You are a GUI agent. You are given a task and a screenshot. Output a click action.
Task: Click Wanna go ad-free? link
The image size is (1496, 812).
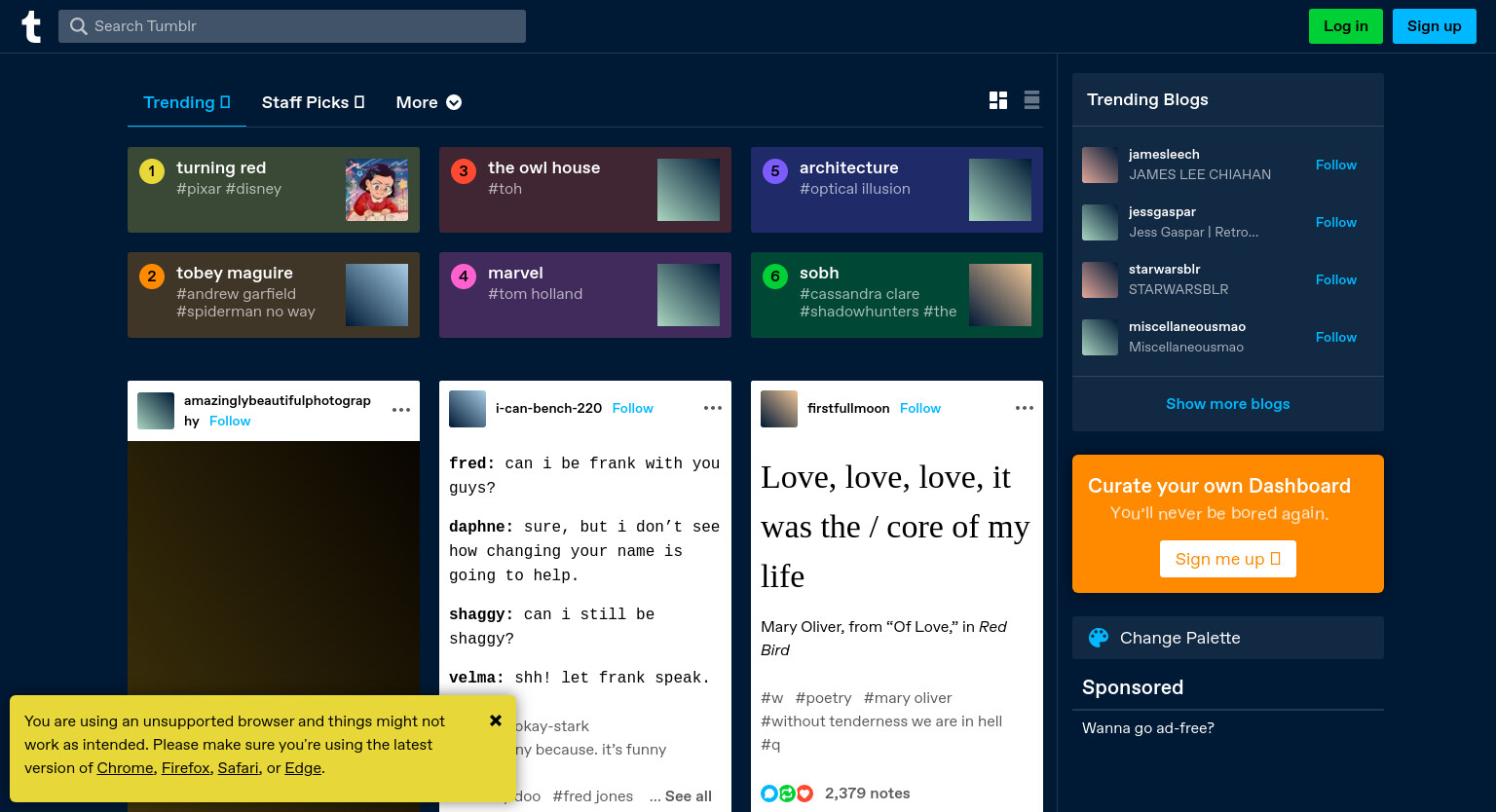(x=1148, y=728)
